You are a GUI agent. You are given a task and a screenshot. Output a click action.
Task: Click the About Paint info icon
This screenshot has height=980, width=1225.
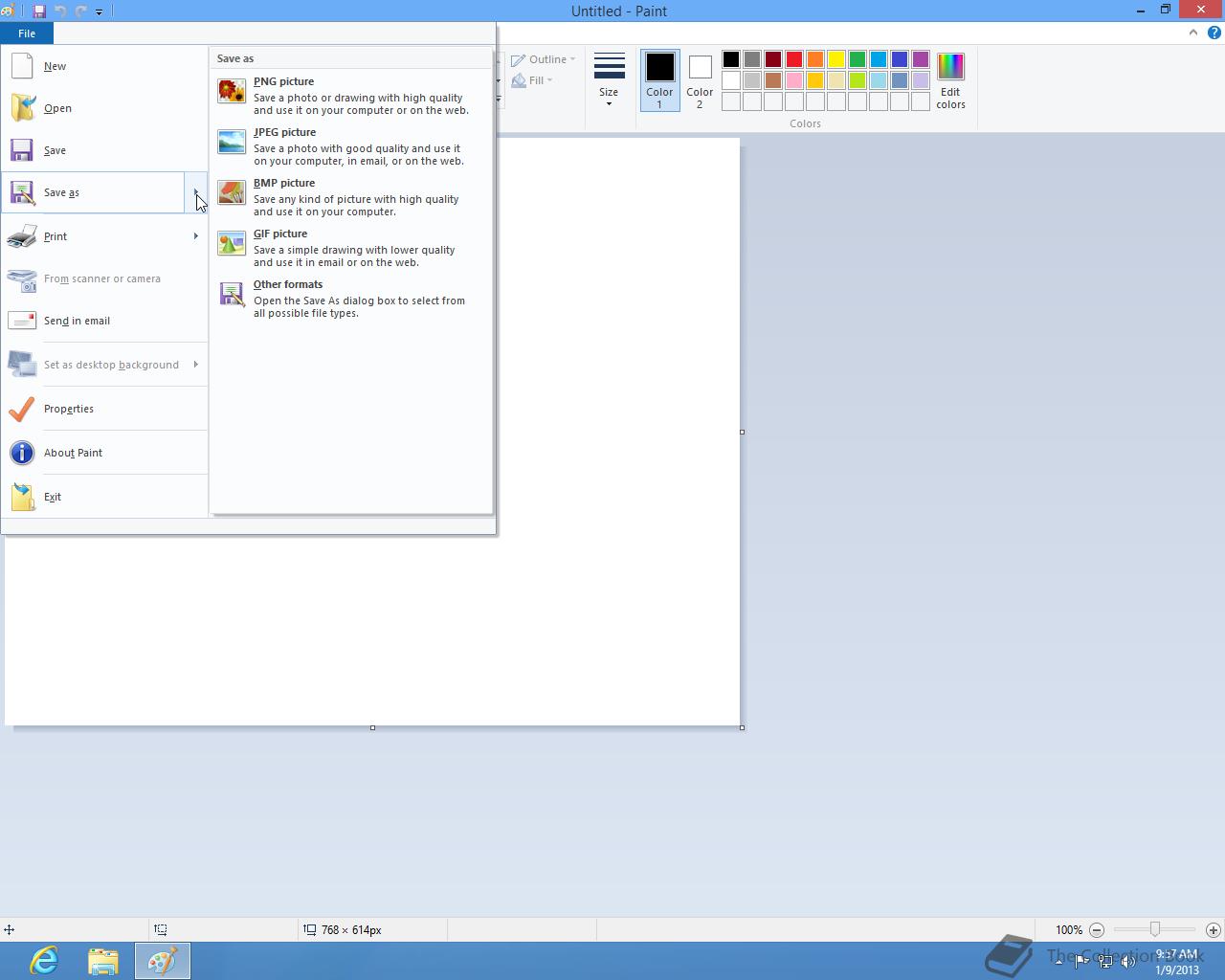(x=22, y=453)
